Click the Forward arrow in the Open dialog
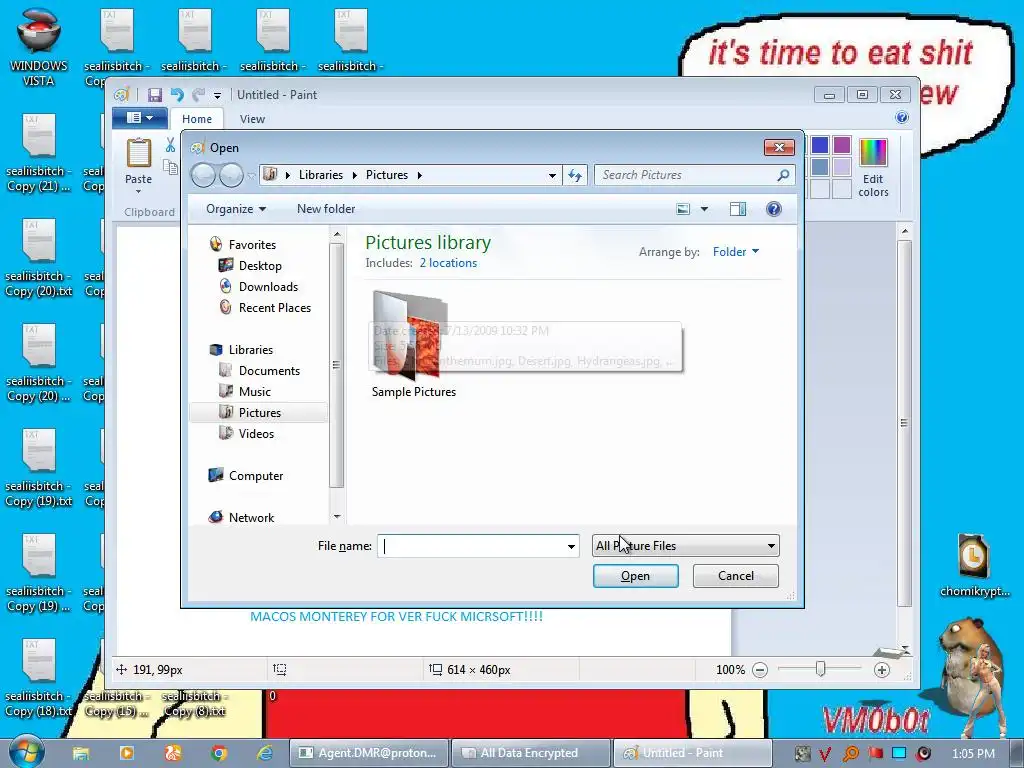The height and width of the screenshot is (768, 1024). point(231,175)
